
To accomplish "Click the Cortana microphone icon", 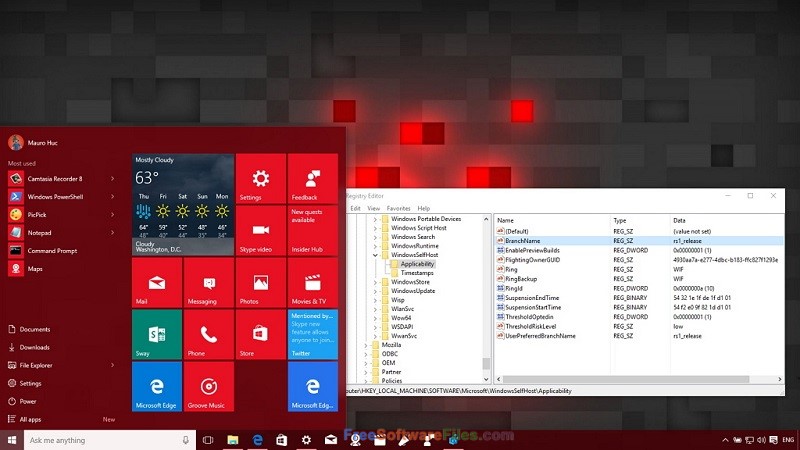I will pyautogui.click(x=186, y=440).
